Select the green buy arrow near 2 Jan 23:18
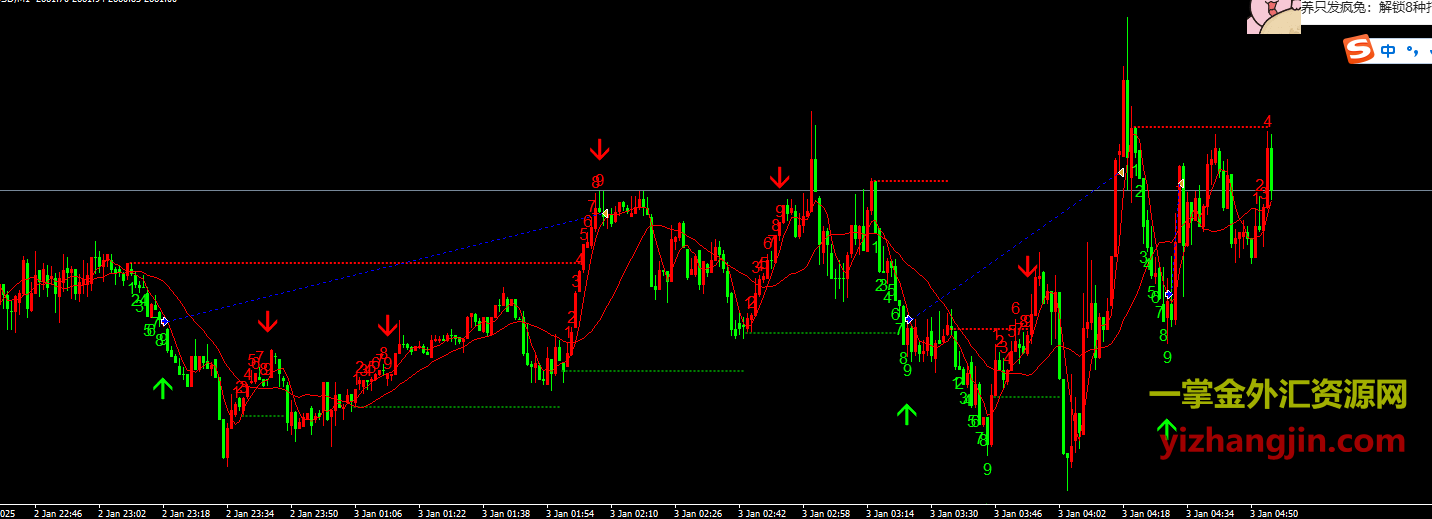 [x=163, y=388]
